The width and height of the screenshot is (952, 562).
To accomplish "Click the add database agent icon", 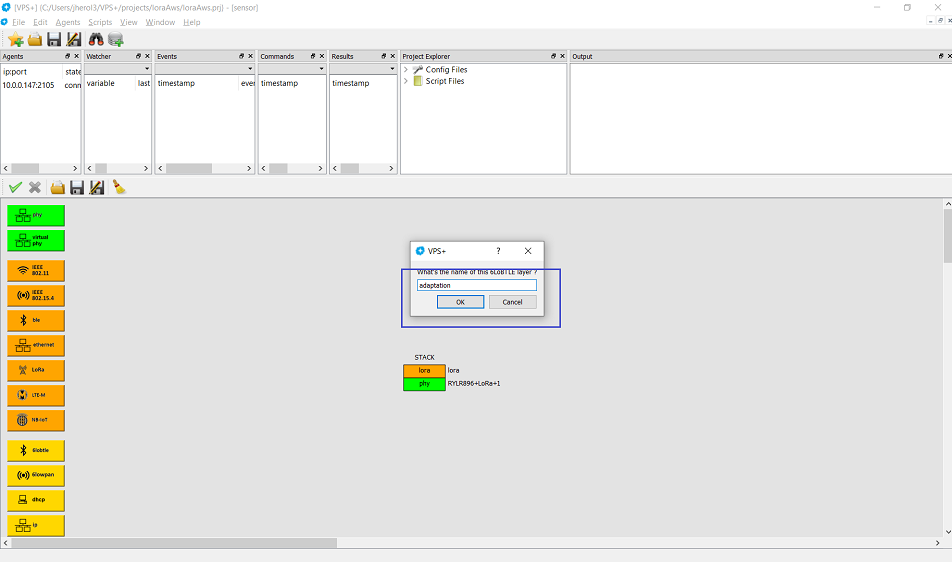I will 116,39.
